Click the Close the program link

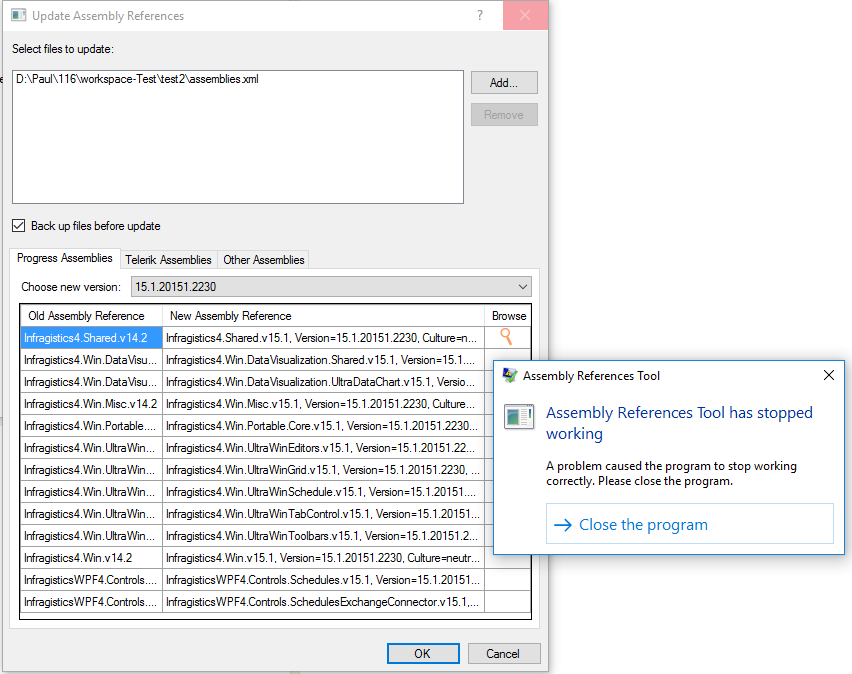[x=690, y=524]
